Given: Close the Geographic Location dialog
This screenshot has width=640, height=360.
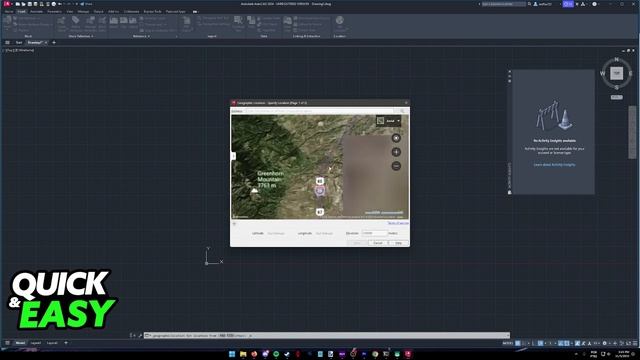Looking at the screenshot, I should pos(406,103).
